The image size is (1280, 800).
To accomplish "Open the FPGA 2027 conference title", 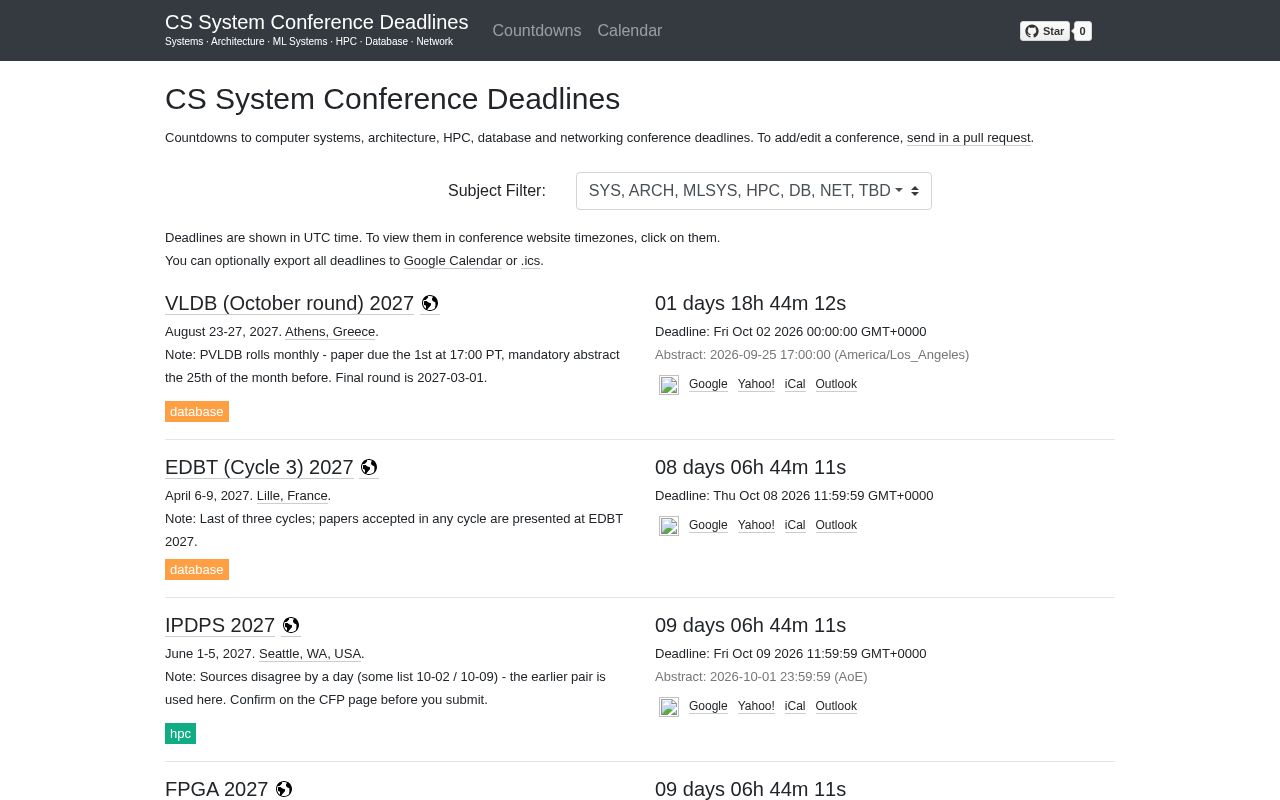I will (x=217, y=789).
